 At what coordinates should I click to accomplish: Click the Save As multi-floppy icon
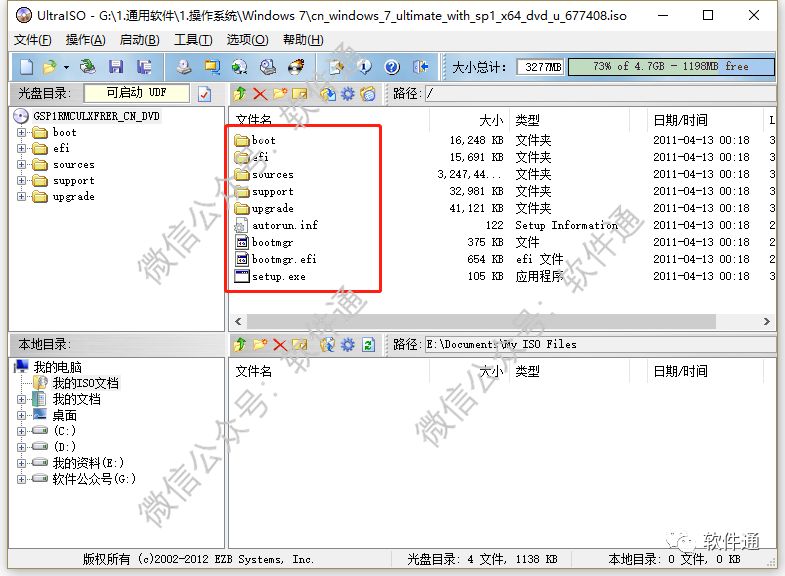pyautogui.click(x=145, y=67)
